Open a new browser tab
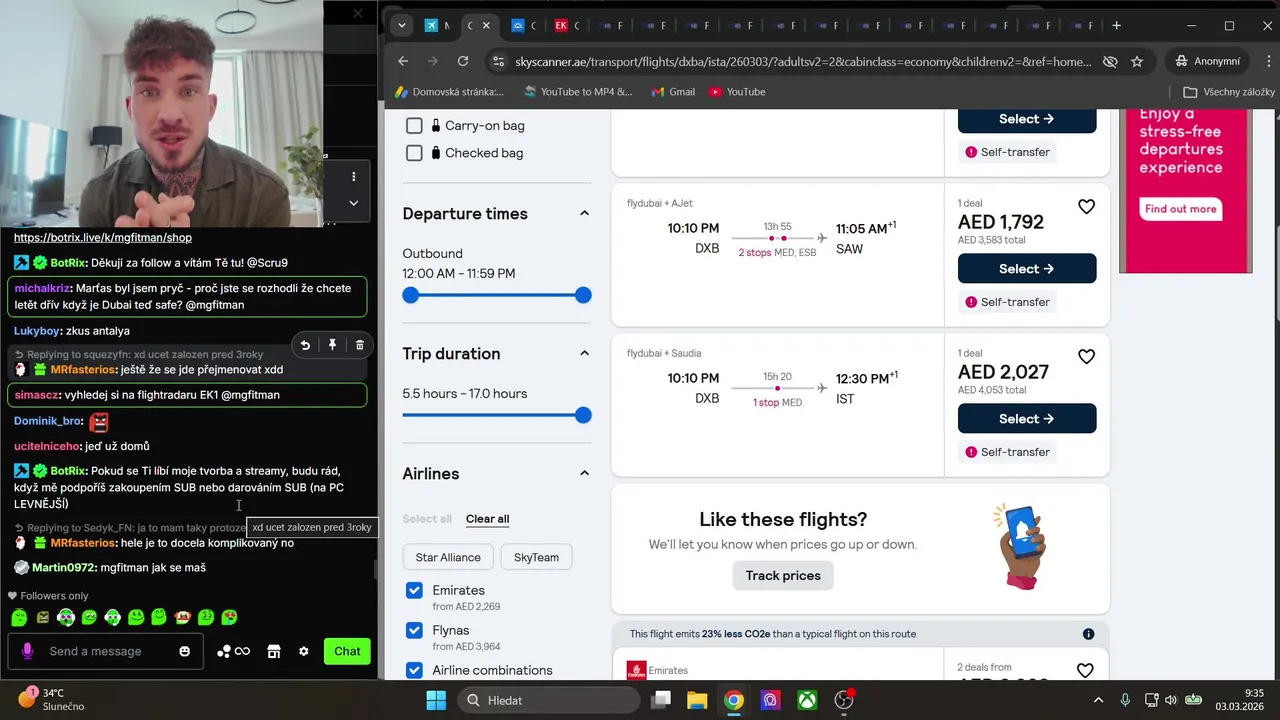The width and height of the screenshot is (1280, 720). 1117,25
